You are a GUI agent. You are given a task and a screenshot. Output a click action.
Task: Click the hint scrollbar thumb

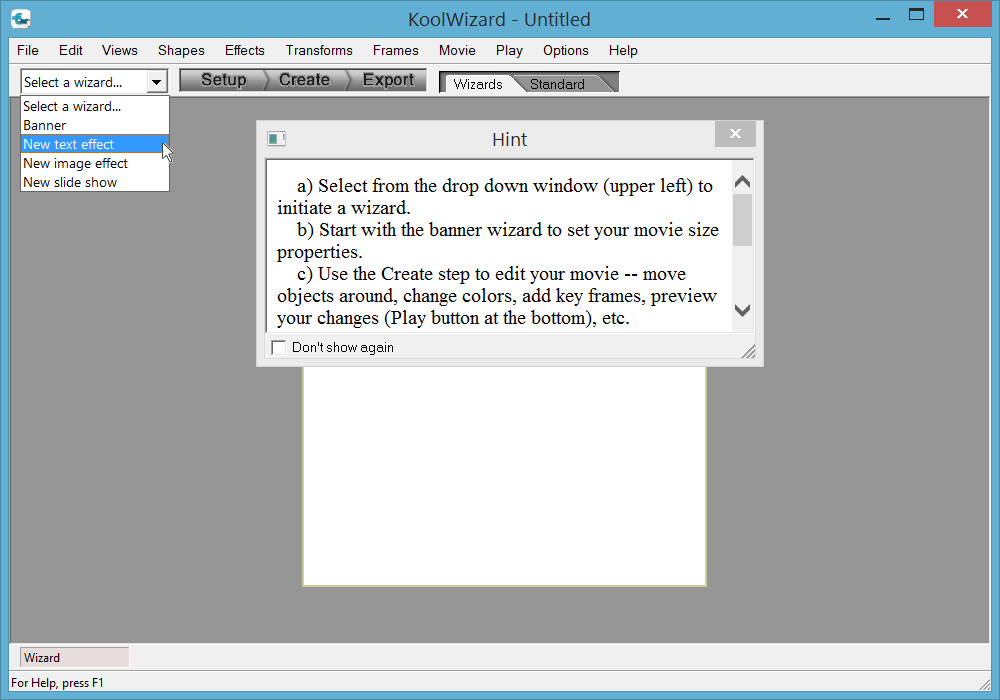tap(742, 220)
